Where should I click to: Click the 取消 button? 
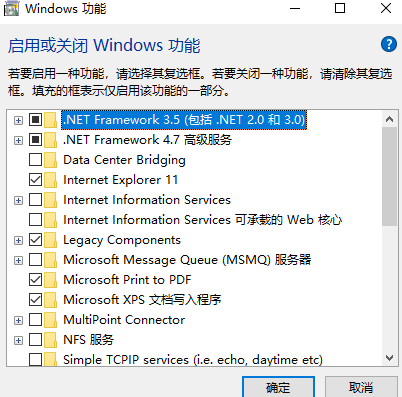point(361,387)
